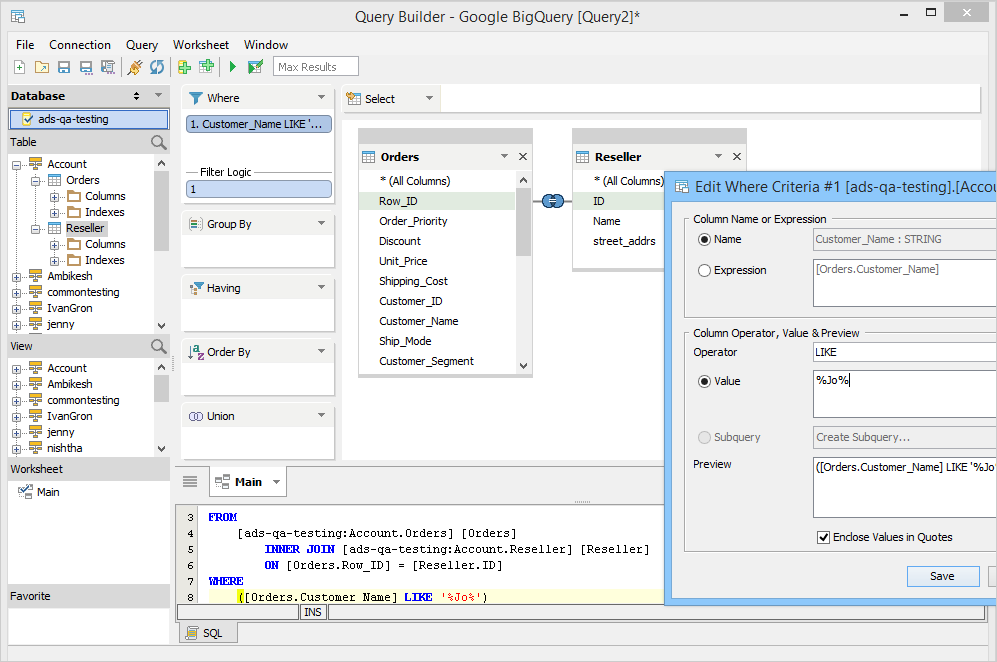Toggle Enclose Values in Quotes checkbox
This screenshot has width=997, height=662.
tap(823, 537)
